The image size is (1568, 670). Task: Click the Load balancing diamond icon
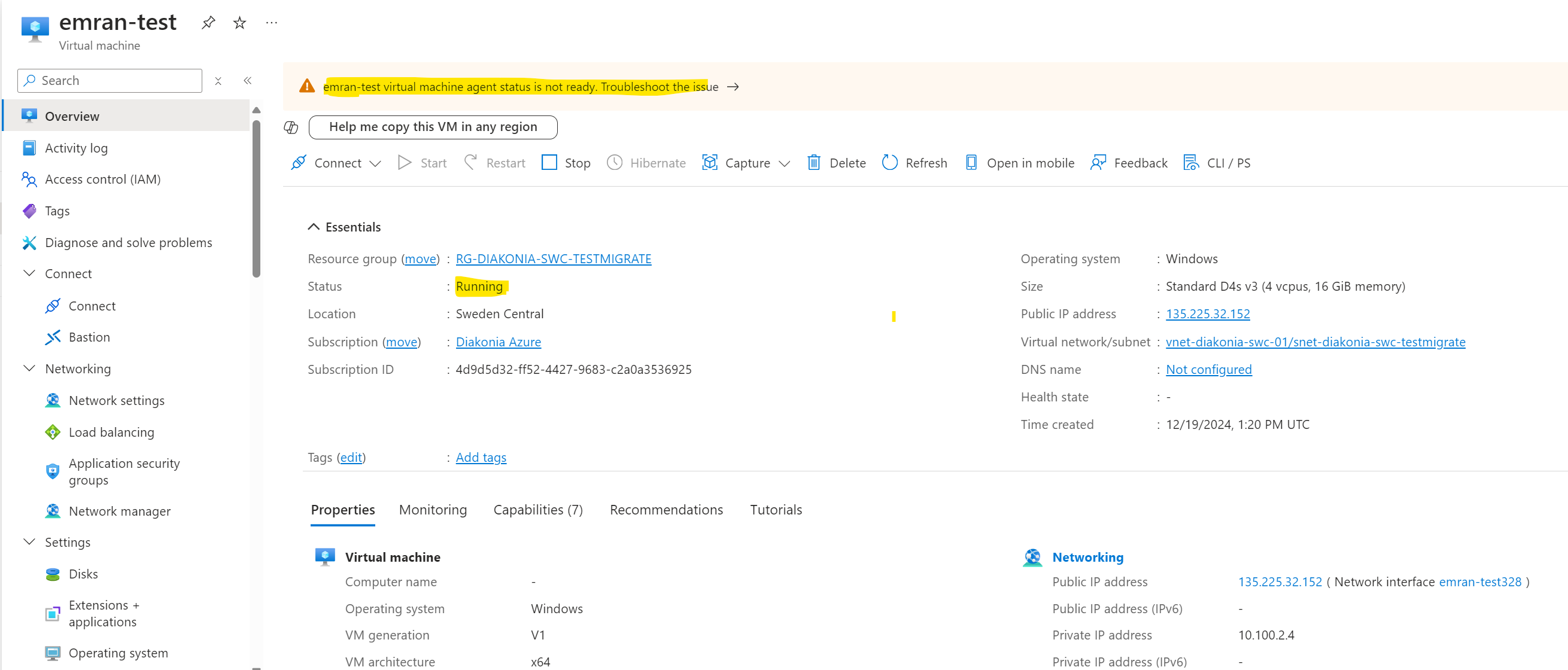click(53, 432)
